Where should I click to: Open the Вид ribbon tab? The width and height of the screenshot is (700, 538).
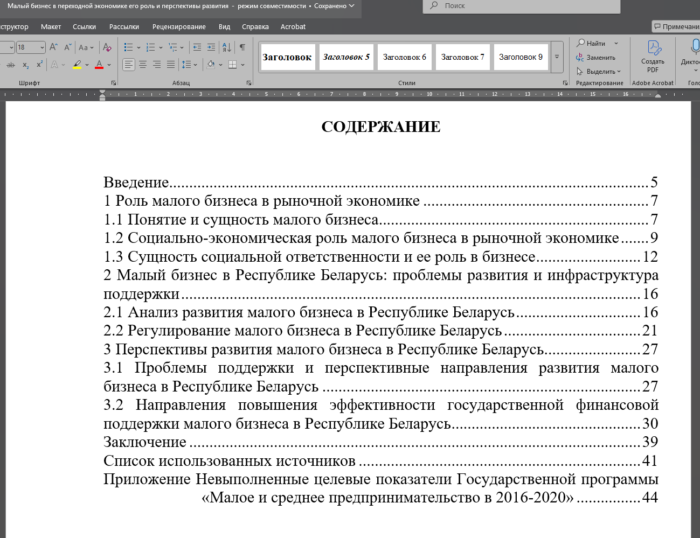click(x=224, y=27)
